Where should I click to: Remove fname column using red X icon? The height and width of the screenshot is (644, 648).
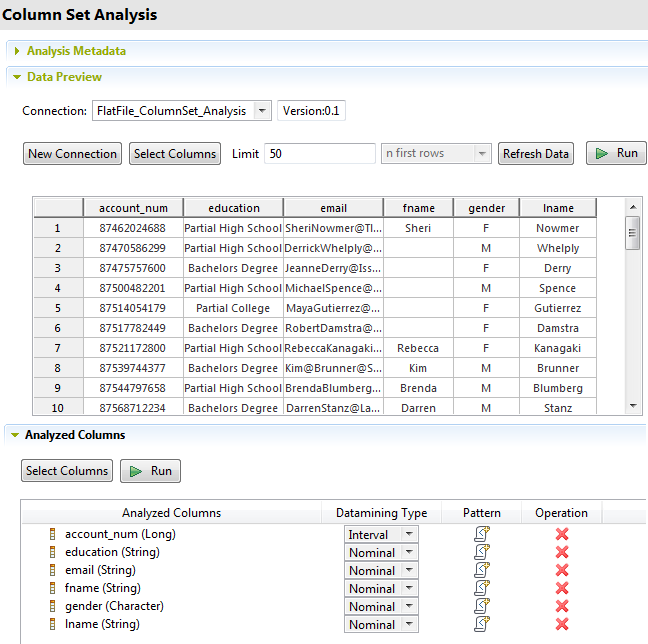pos(562,588)
